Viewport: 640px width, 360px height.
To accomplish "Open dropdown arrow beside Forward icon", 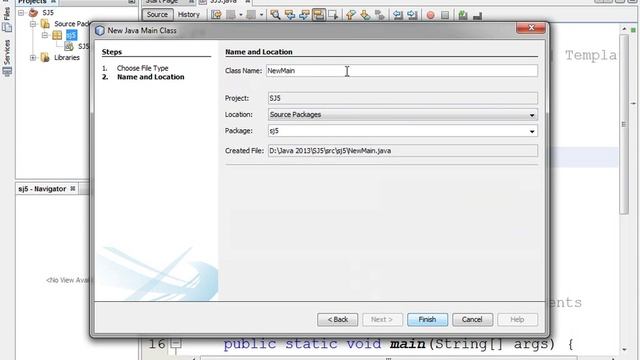I will pos(261,15).
